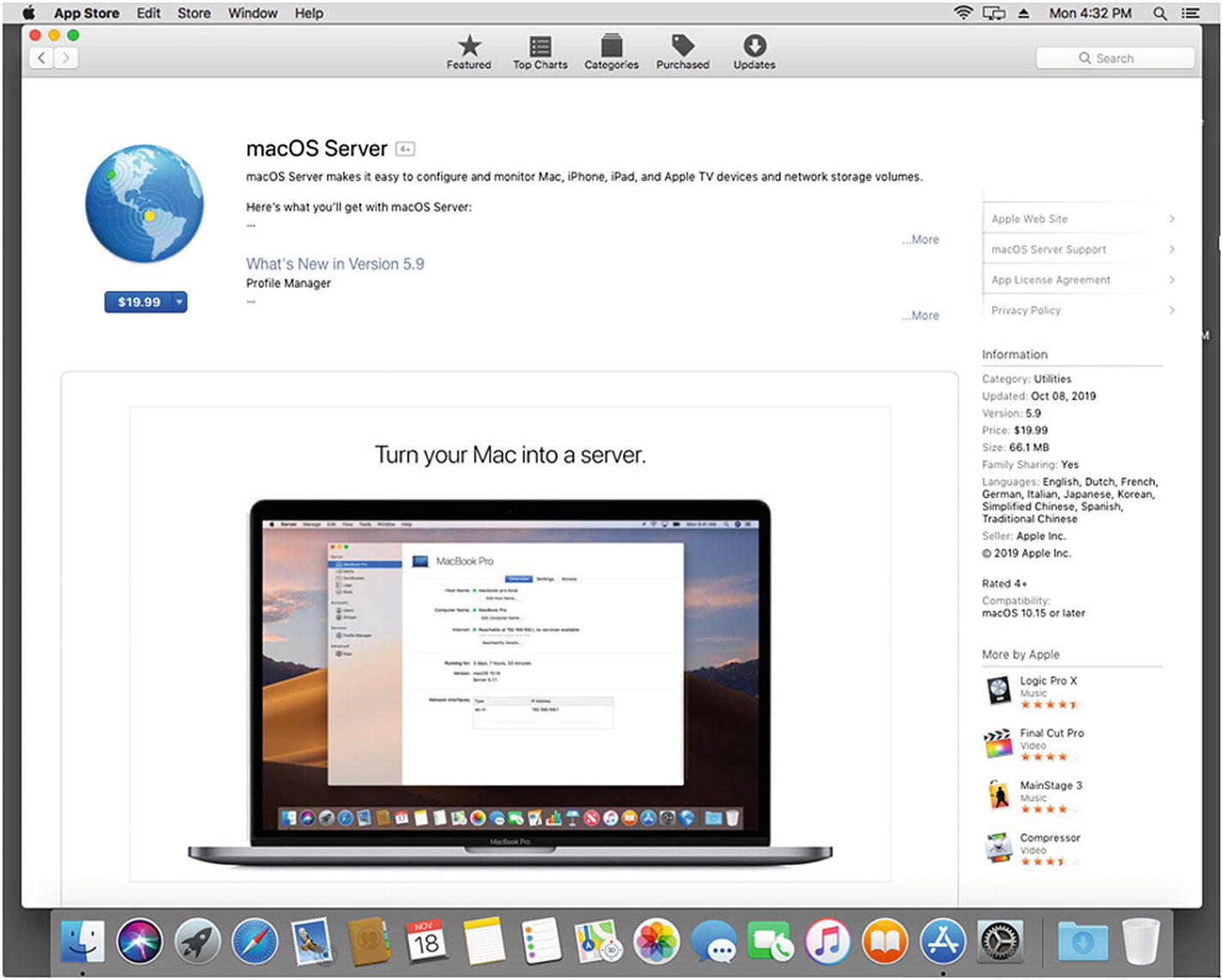The image size is (1223, 980).
Task: Open the Edit menu
Action: 148,13
